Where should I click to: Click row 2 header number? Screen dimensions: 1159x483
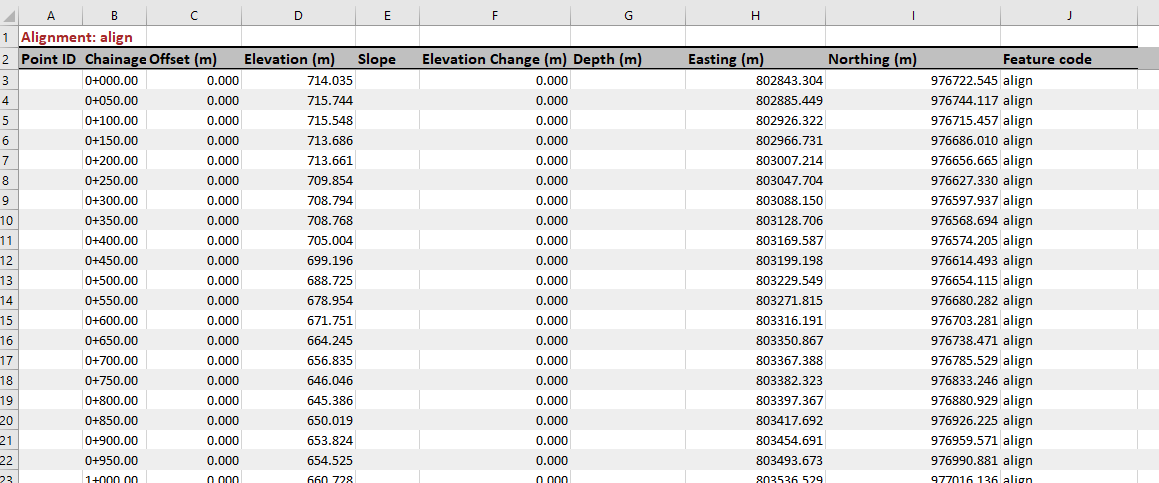point(8,59)
